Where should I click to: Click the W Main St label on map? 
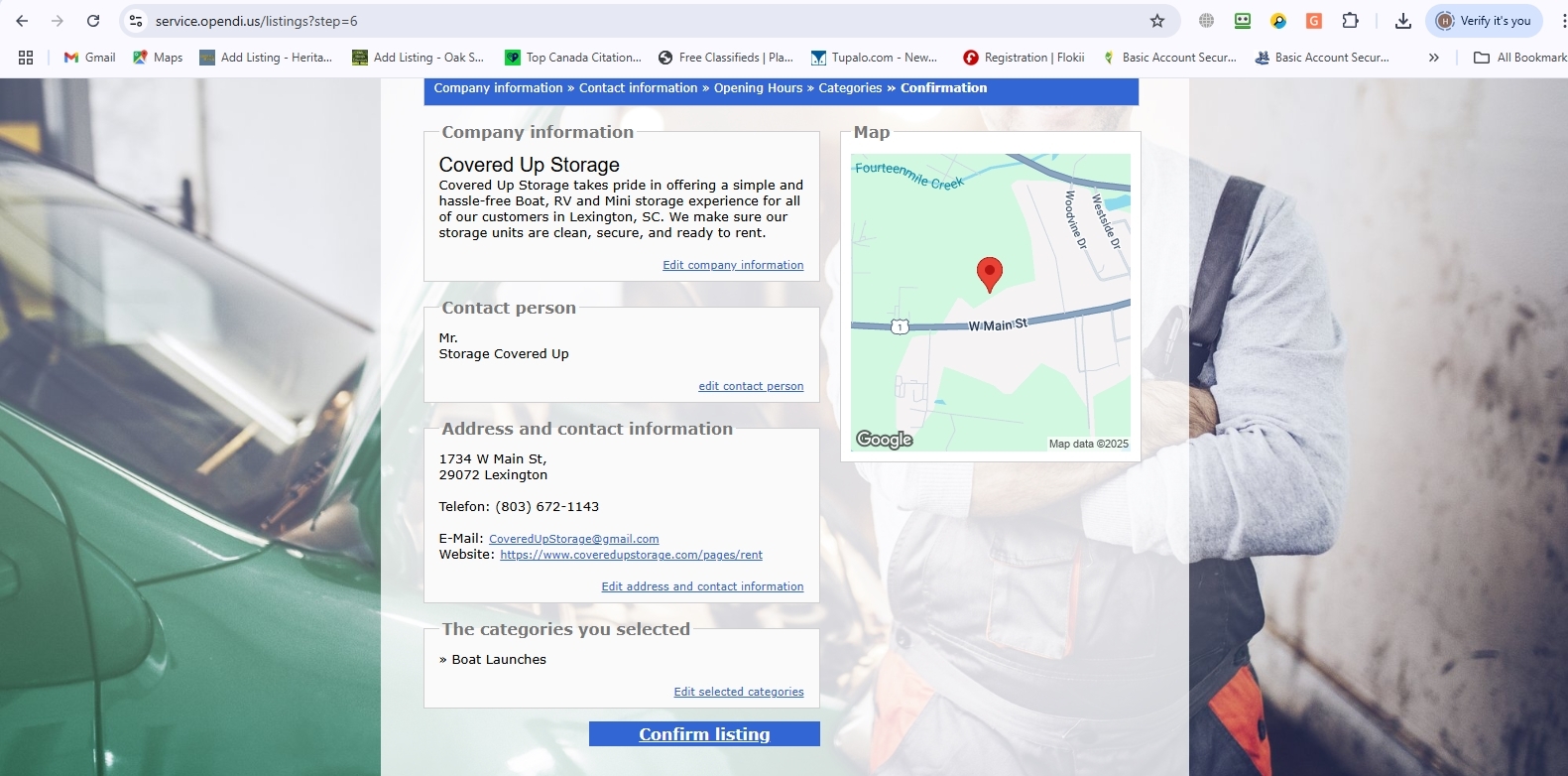point(998,324)
